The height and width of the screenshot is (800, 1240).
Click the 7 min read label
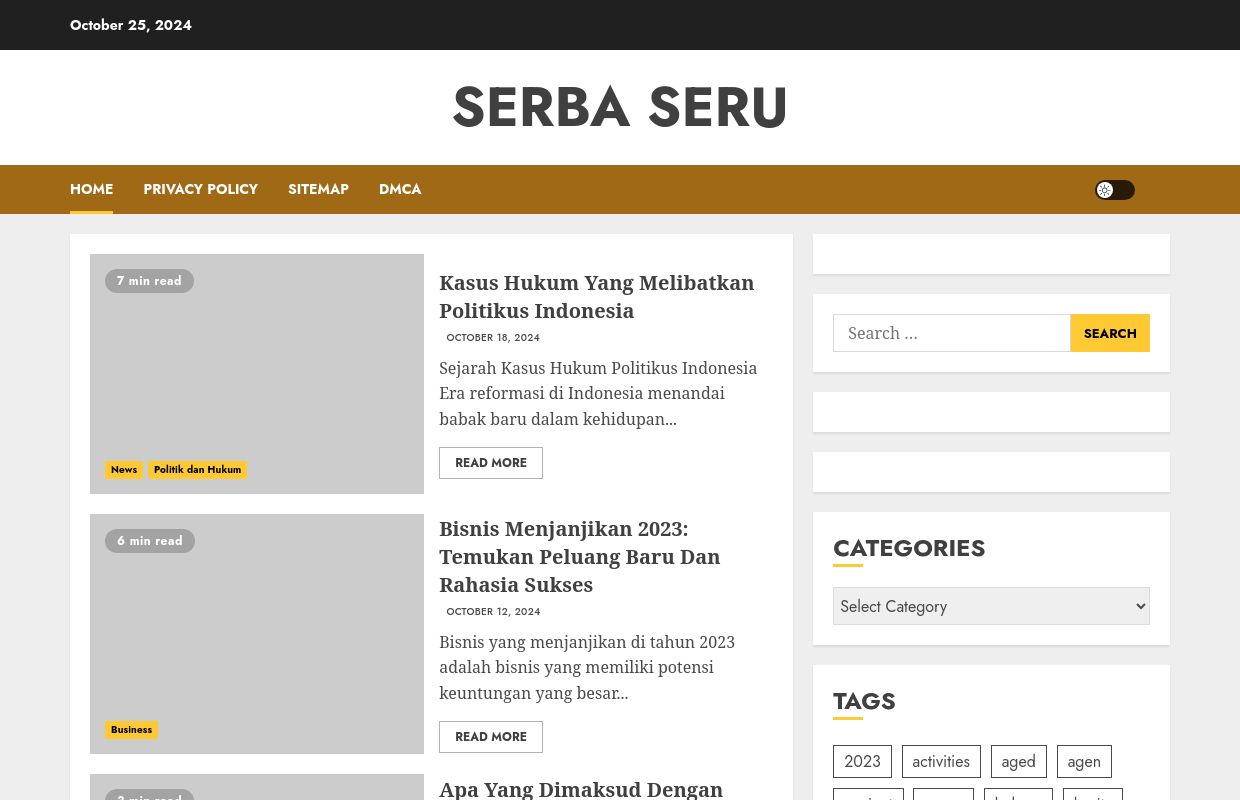(149, 281)
